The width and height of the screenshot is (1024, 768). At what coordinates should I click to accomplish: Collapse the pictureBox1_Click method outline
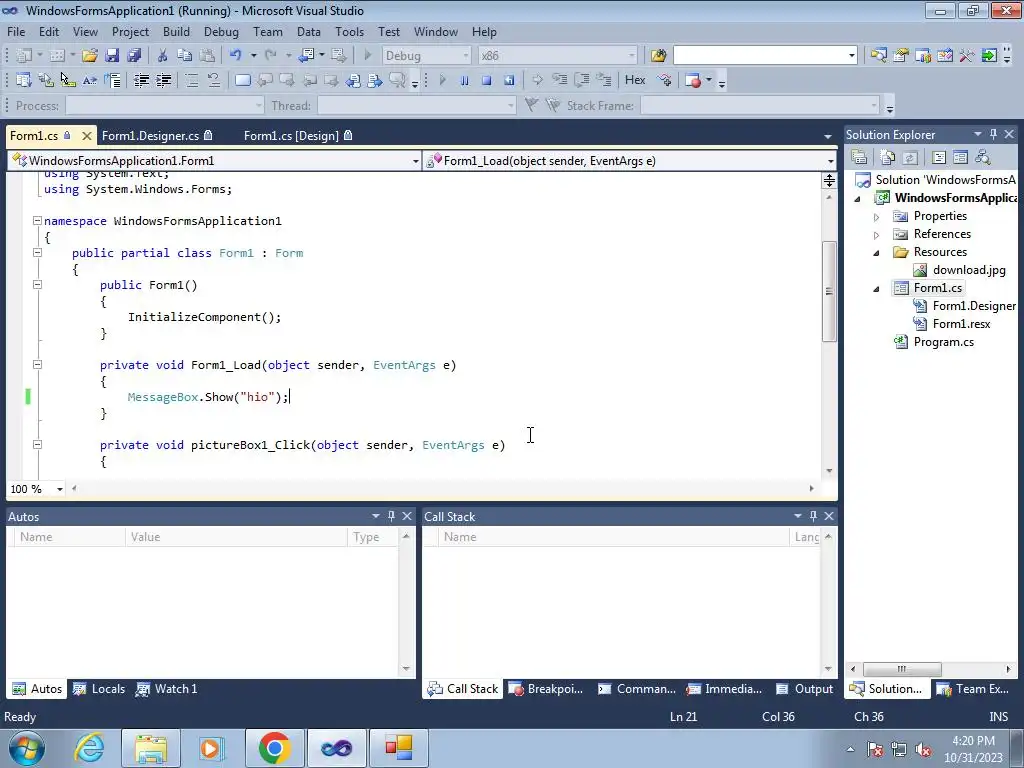37,445
